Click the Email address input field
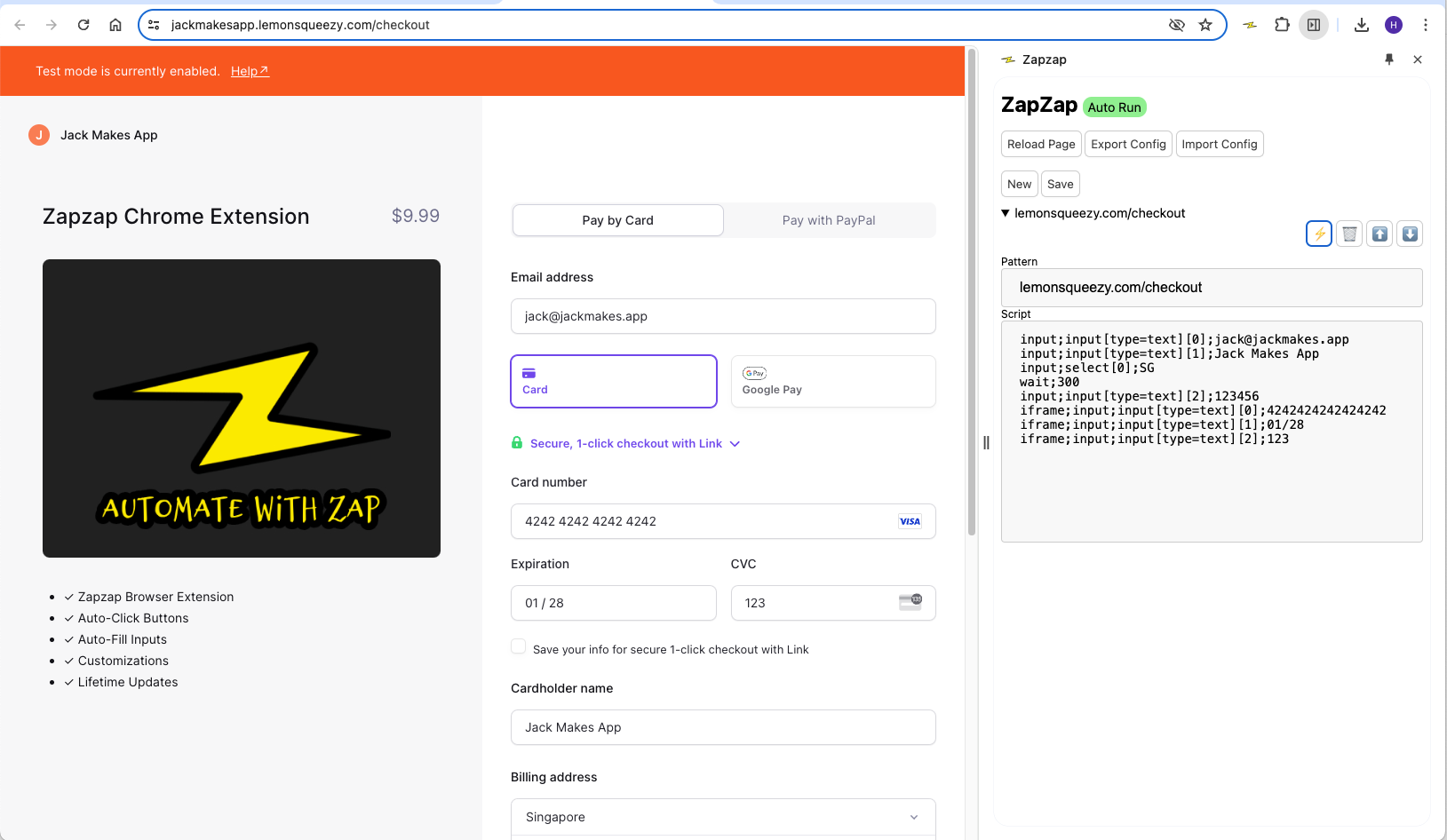This screenshot has width=1447, height=840. click(x=723, y=316)
